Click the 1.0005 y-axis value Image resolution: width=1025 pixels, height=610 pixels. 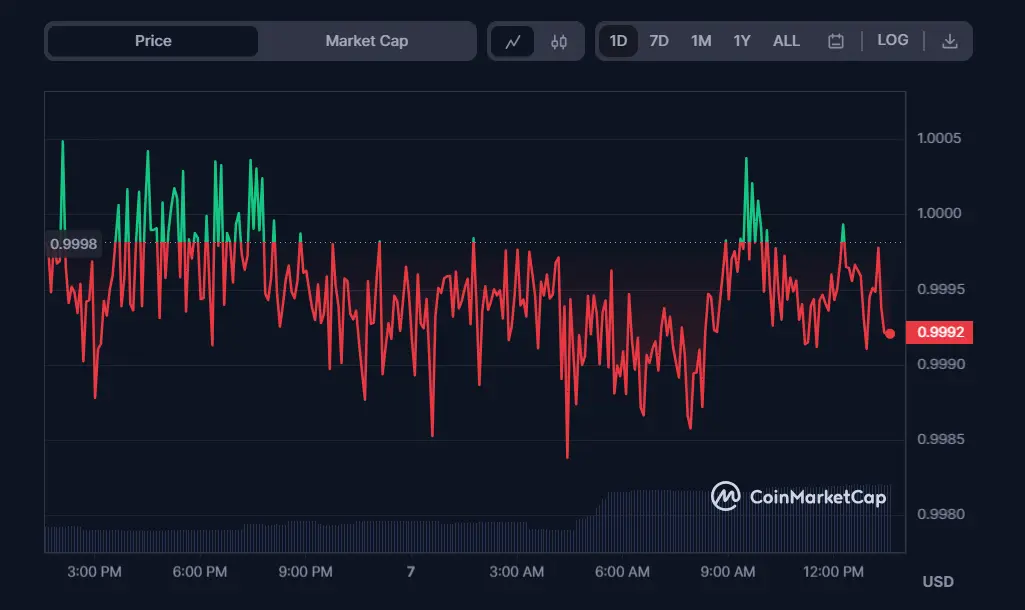coord(939,138)
